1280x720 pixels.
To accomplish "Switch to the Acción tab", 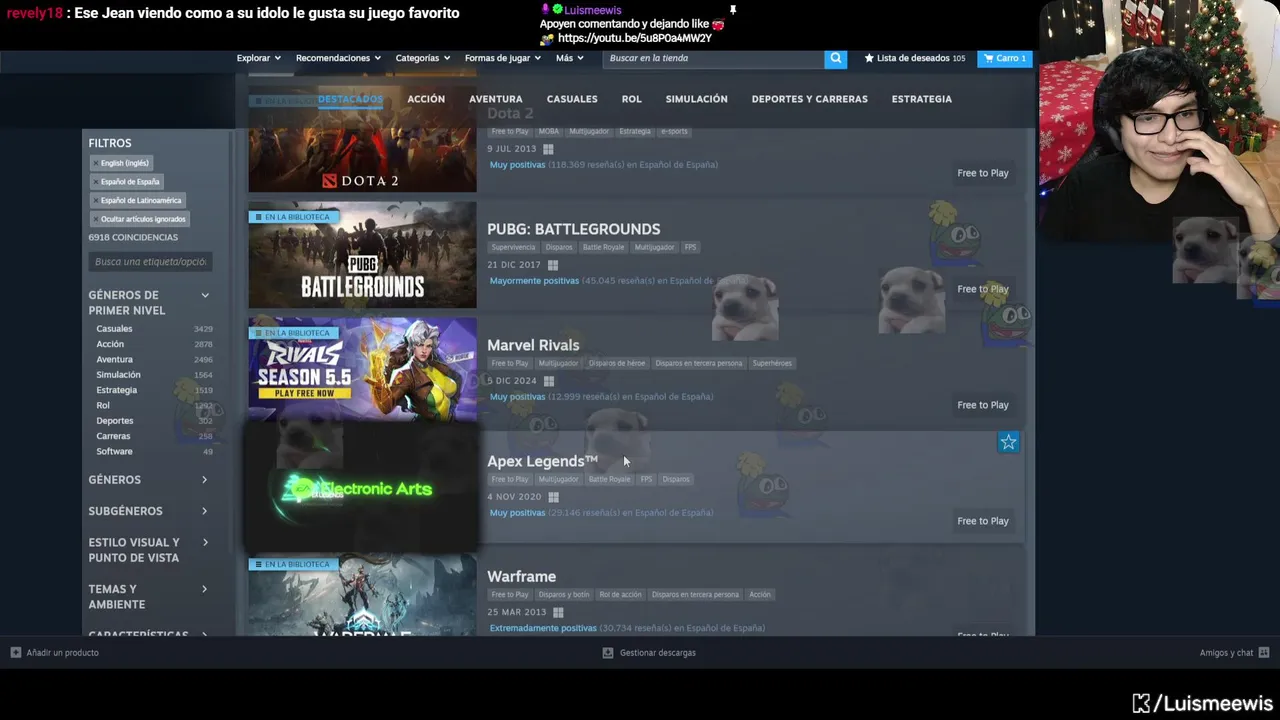I will tap(426, 99).
